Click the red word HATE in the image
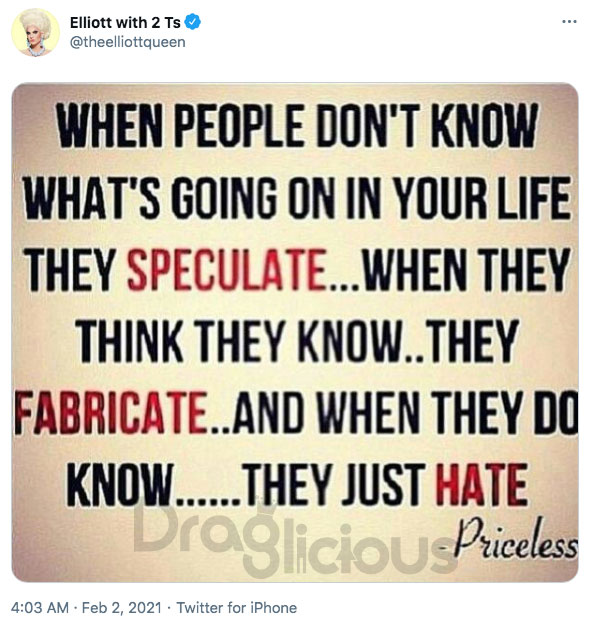Screen dimensions: 591x628 (481, 484)
